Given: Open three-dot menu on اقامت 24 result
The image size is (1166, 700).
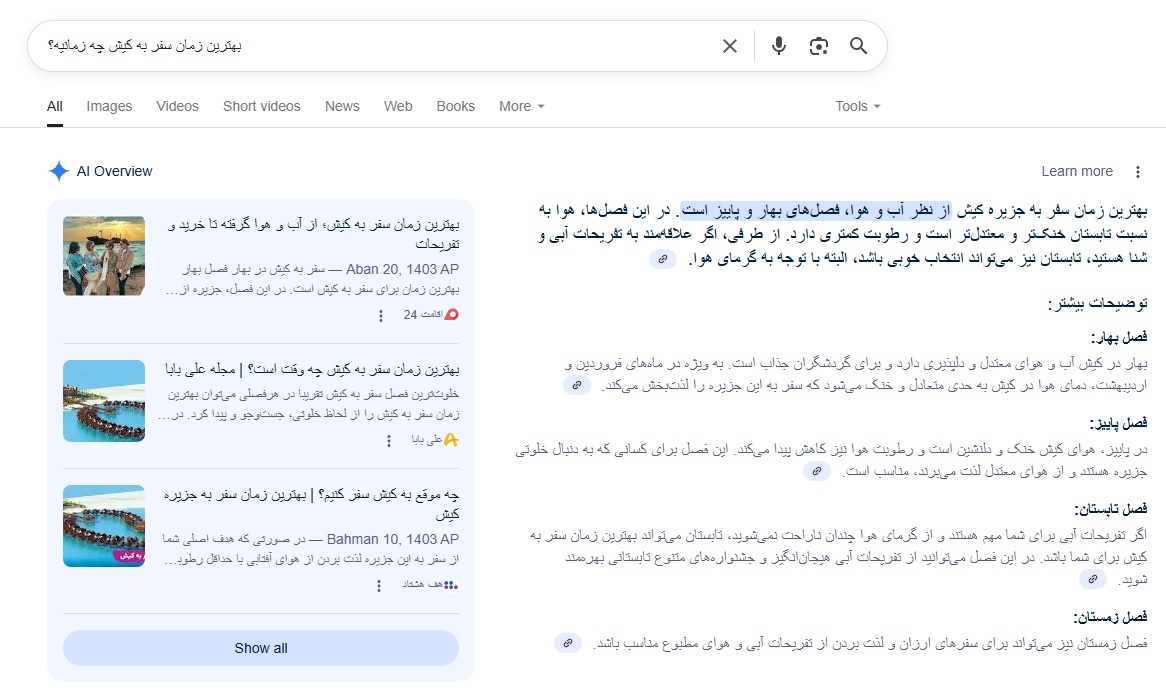Looking at the screenshot, I should point(381,316).
